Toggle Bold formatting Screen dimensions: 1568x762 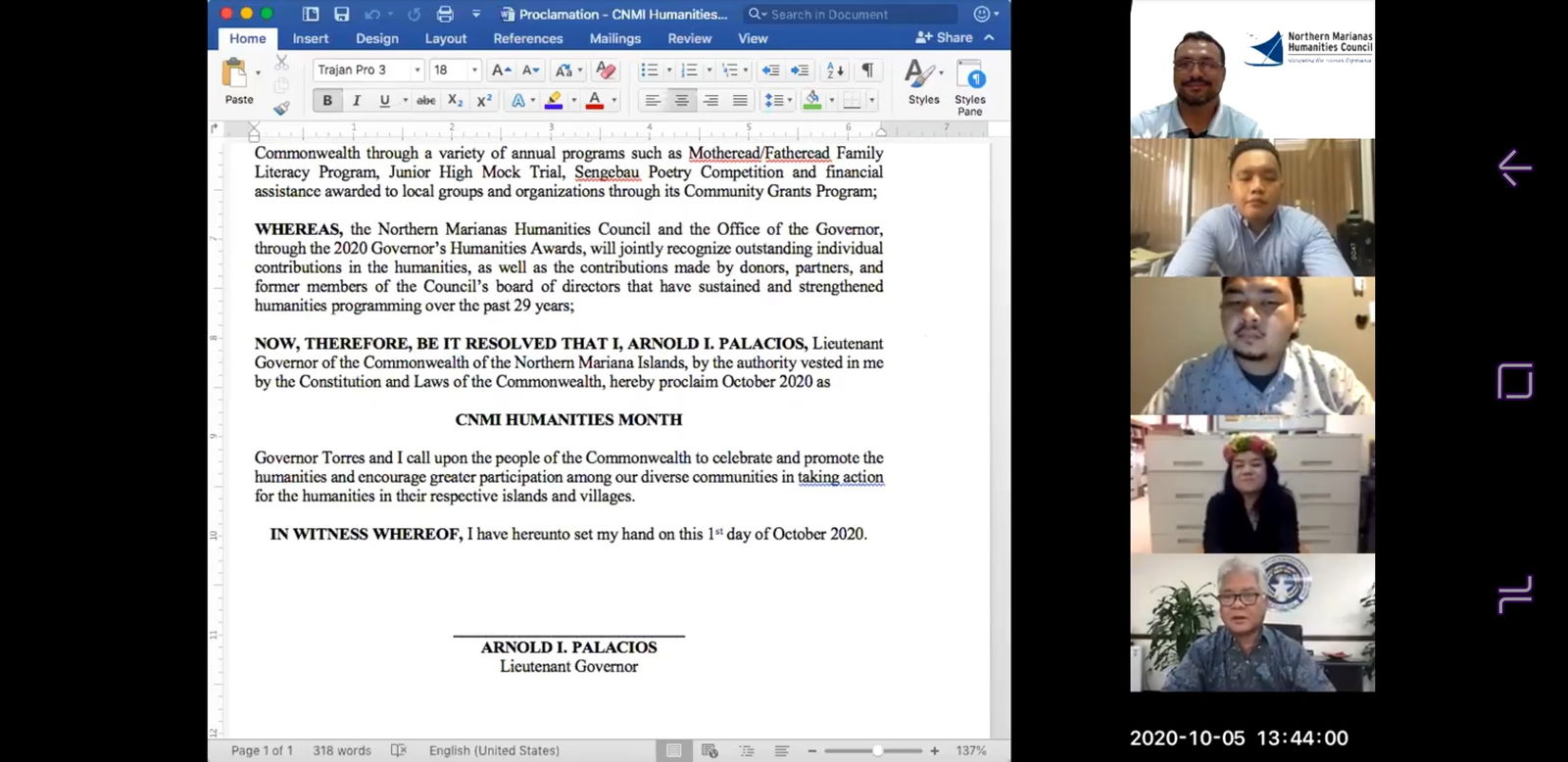point(327,100)
